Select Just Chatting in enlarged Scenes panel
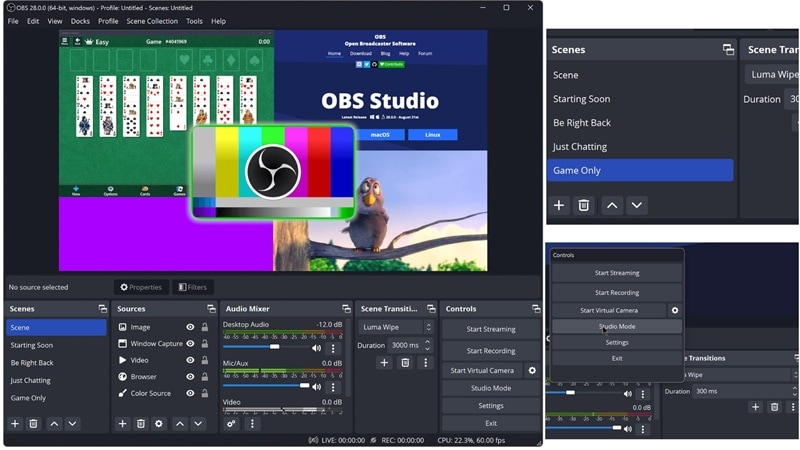Viewport: 800px width, 450px height. pyautogui.click(x=640, y=146)
